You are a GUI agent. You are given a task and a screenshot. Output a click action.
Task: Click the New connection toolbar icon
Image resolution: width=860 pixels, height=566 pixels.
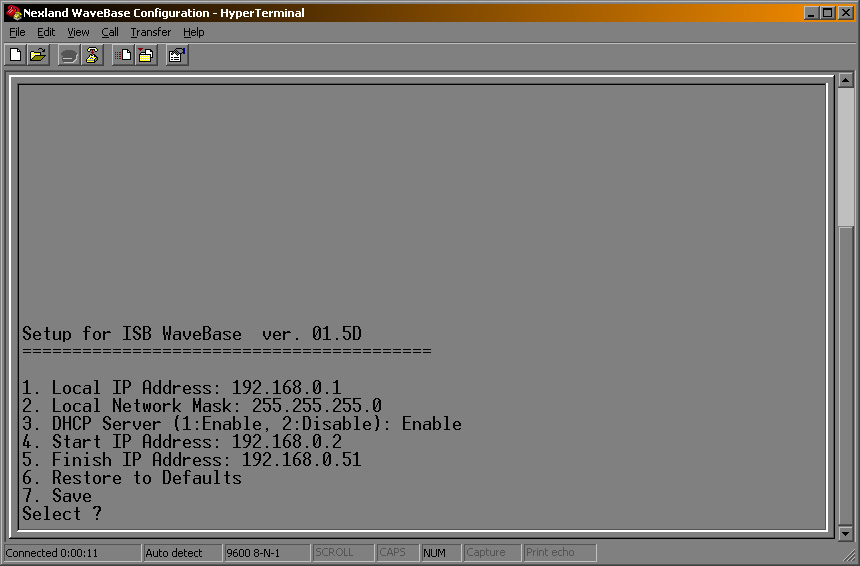[x=16, y=56]
